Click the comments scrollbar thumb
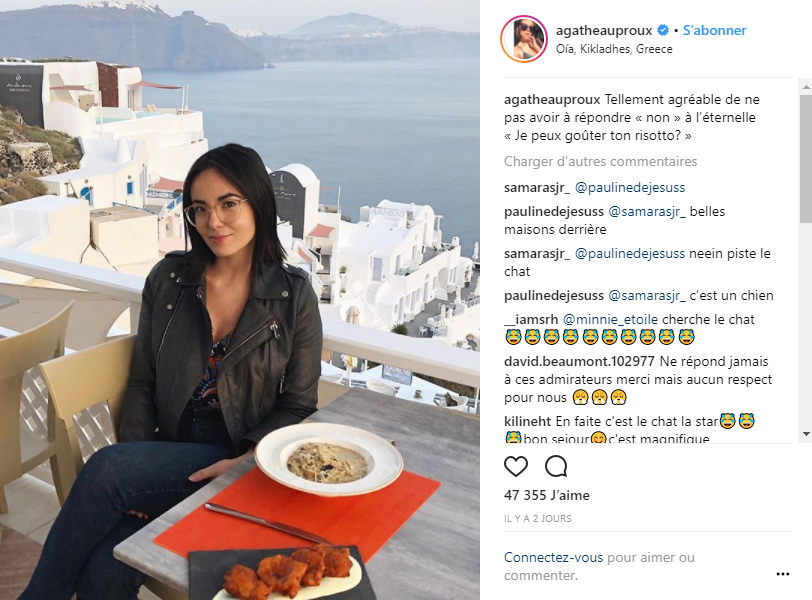This screenshot has height=600, width=812. (x=806, y=159)
